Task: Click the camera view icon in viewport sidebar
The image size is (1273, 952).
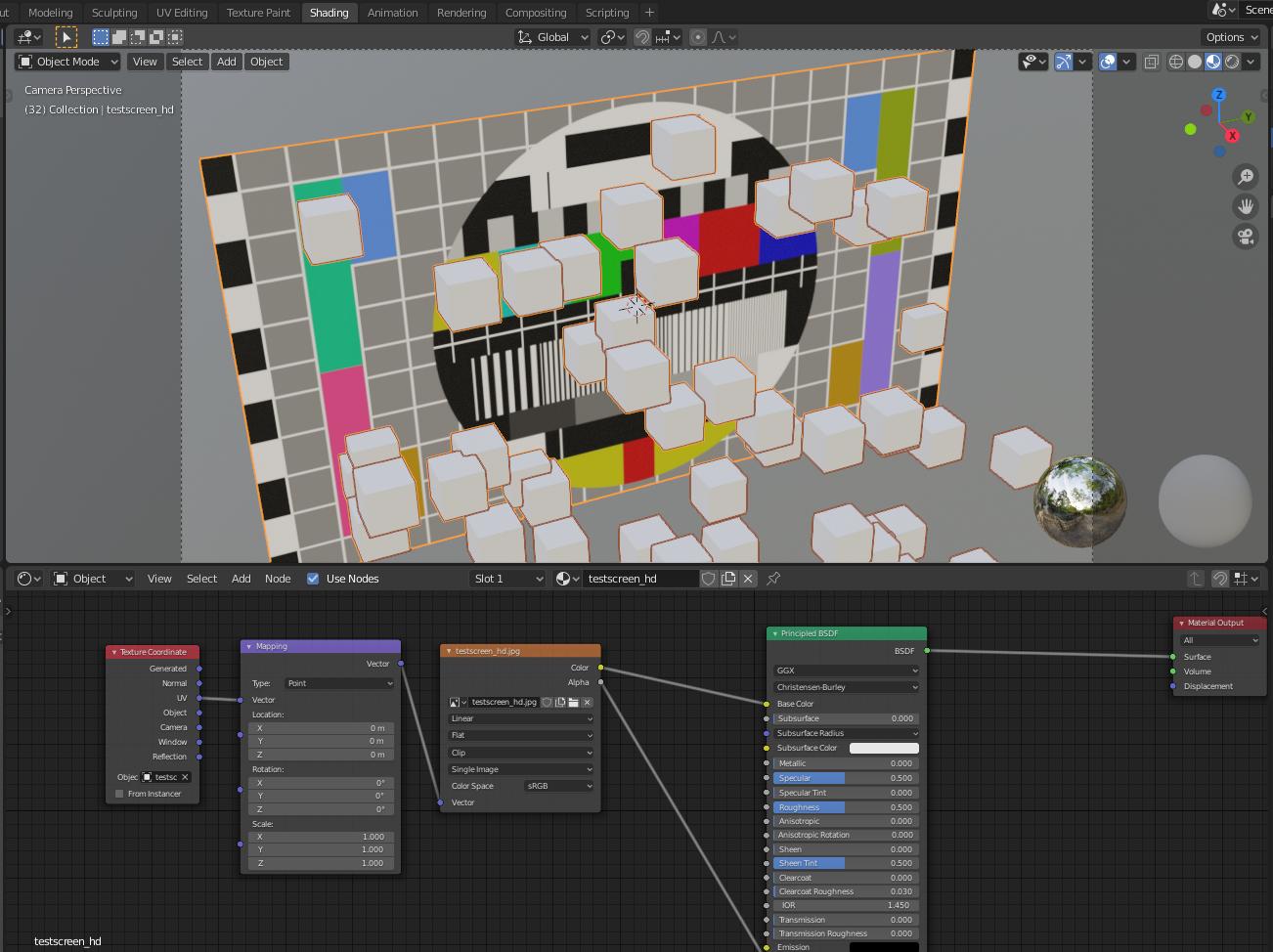Action: coord(1245,236)
